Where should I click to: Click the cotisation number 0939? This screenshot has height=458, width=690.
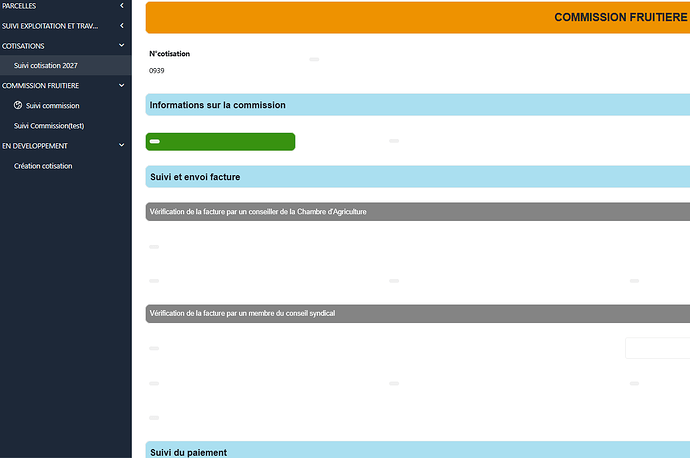(157, 70)
